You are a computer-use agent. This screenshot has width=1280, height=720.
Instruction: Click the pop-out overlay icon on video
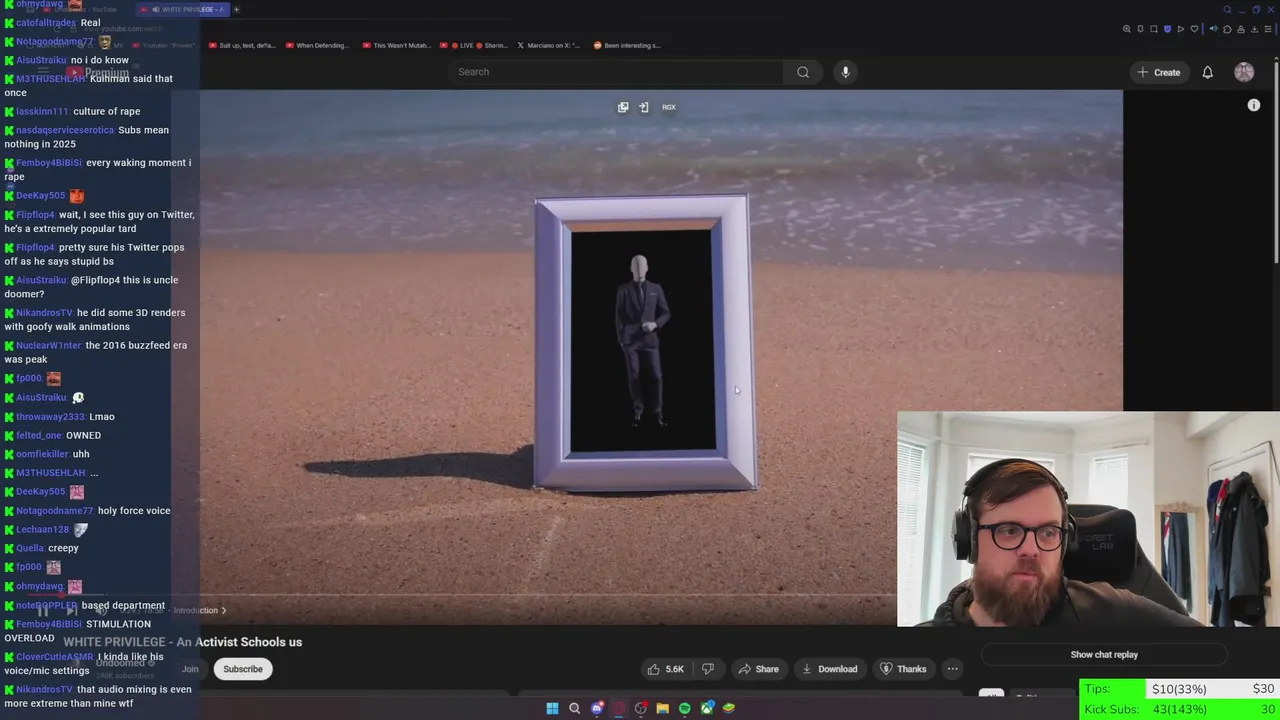[x=623, y=107]
